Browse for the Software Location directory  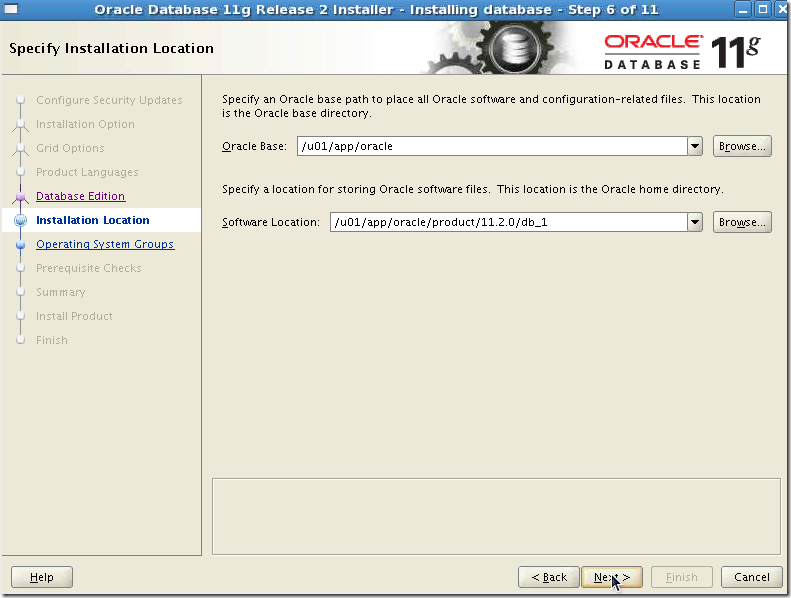pos(742,222)
